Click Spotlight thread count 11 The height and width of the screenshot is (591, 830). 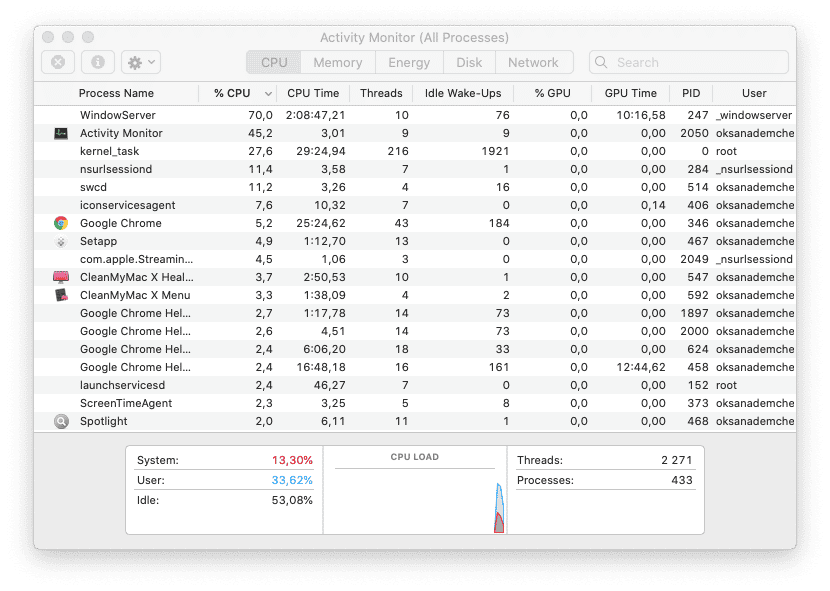(402, 422)
